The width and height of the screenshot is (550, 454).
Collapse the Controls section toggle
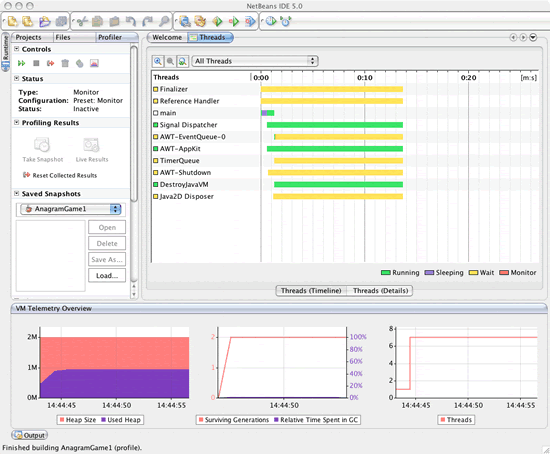(16, 49)
